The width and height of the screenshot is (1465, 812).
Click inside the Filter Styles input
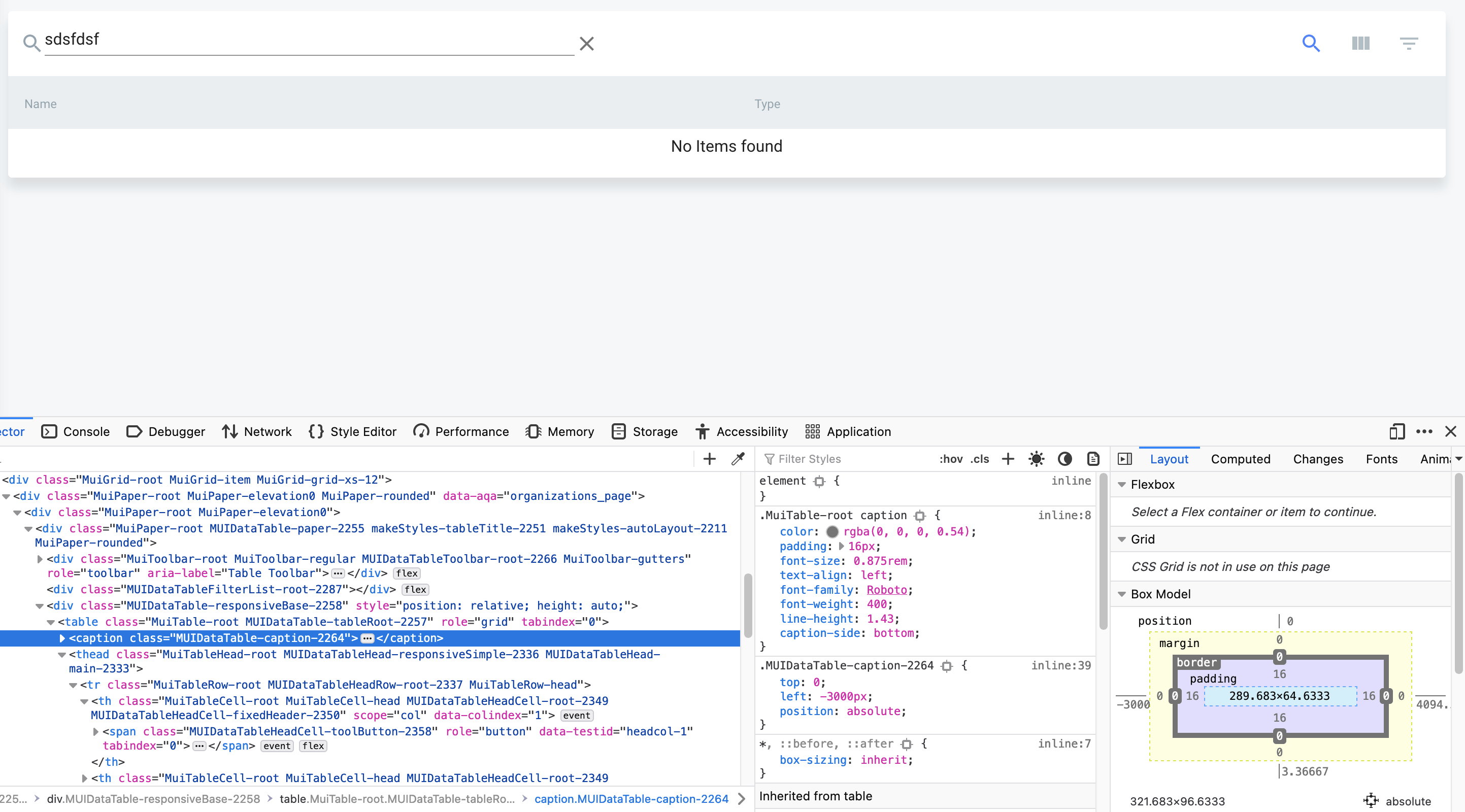(824, 458)
